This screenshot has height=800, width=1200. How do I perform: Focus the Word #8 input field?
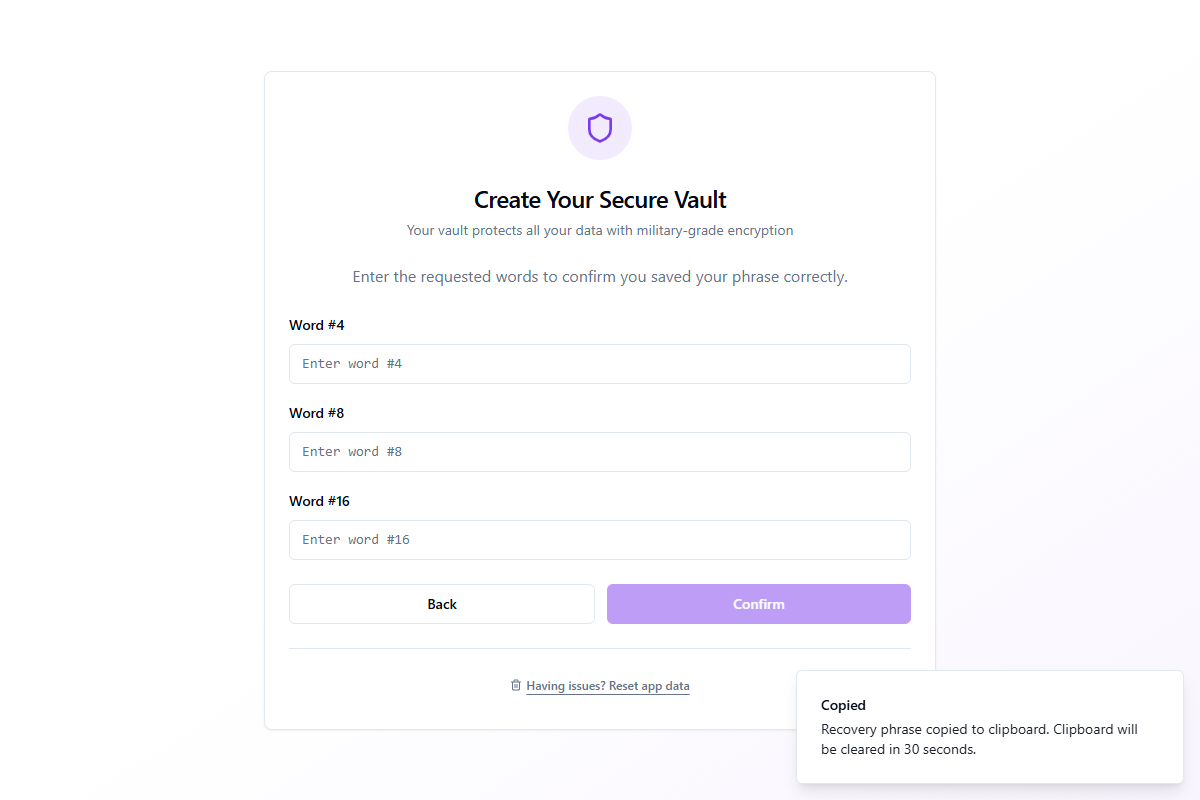[x=600, y=452]
